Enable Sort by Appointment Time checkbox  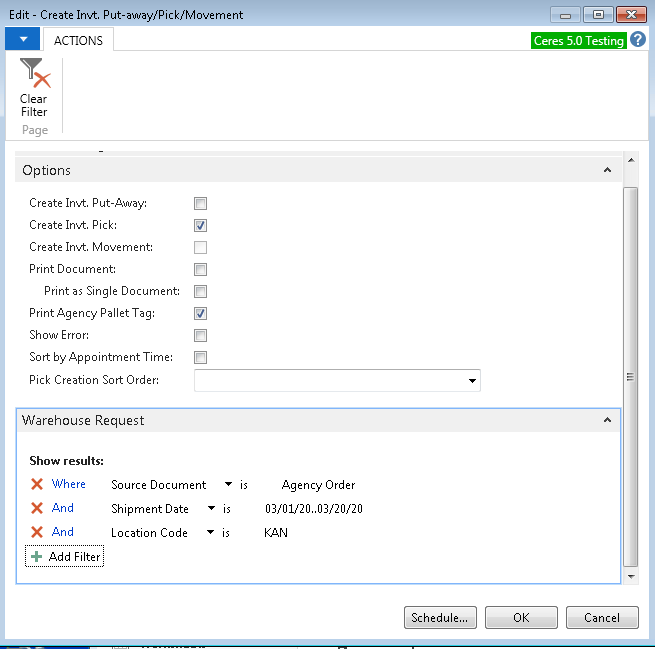(x=201, y=358)
